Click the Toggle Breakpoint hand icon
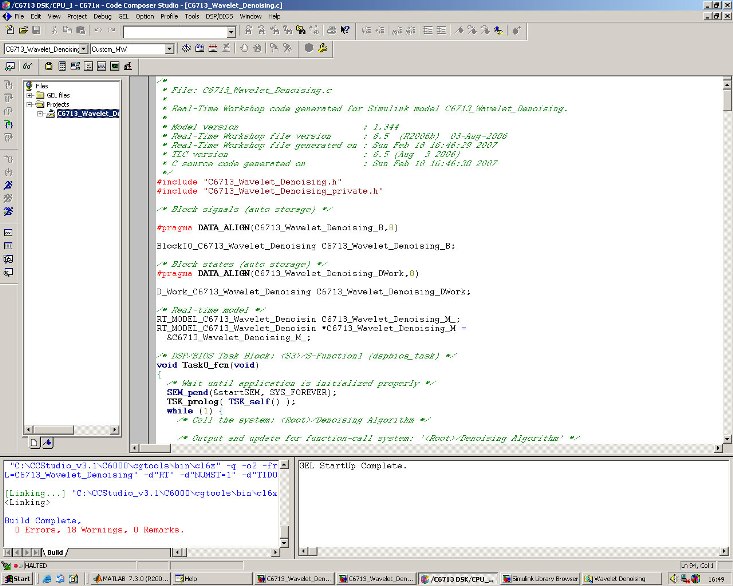 click(244, 48)
